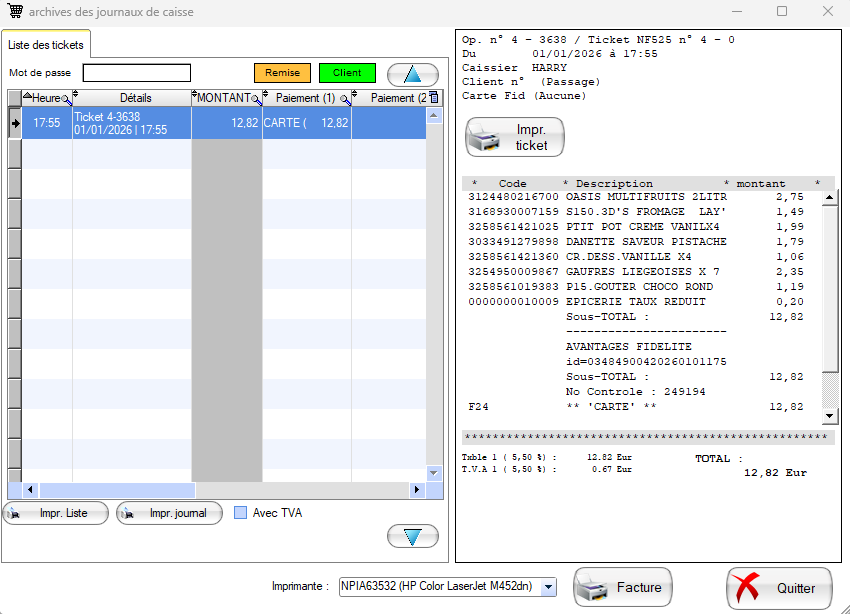This screenshot has width=850, height=614.
Task: Select the Ticket 4-3638 row
Action: pos(130,122)
